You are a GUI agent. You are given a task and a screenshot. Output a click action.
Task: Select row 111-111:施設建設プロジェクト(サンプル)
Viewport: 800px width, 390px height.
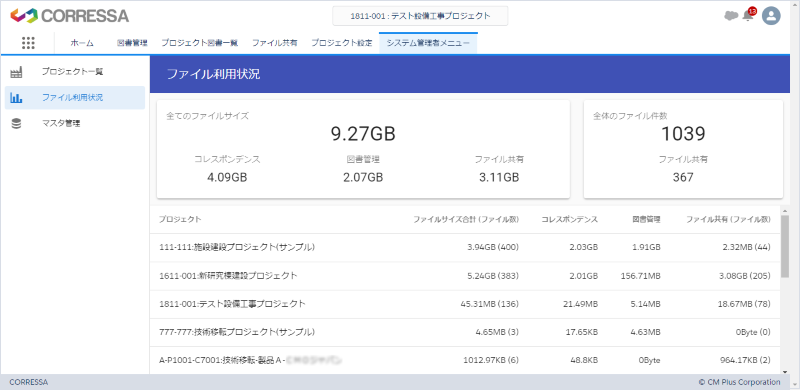tap(465, 248)
